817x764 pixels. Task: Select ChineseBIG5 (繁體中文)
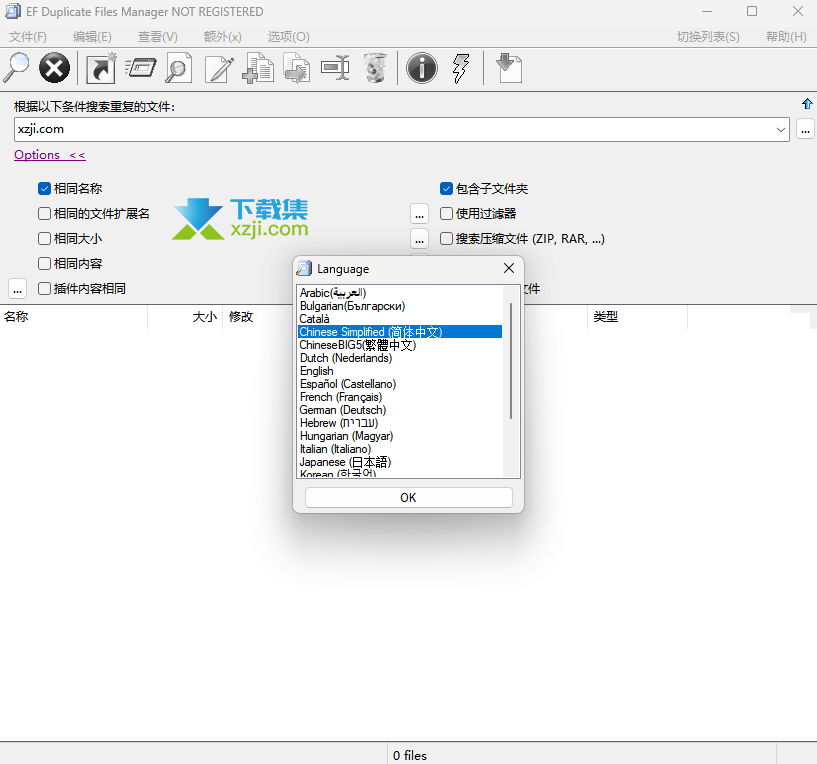pos(400,345)
